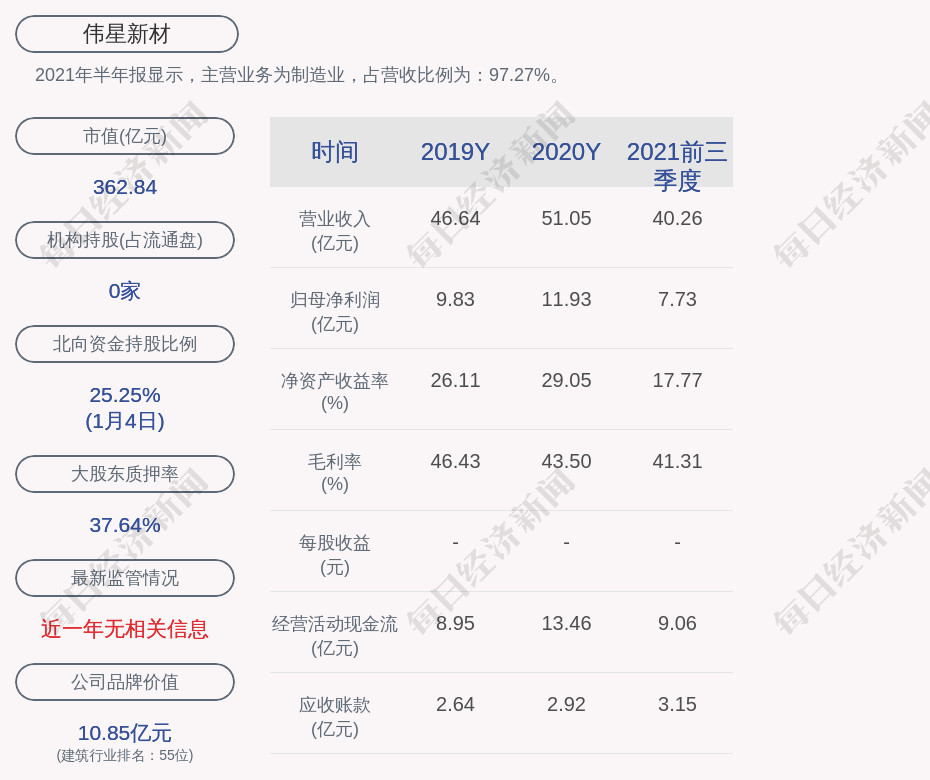Select cash flow value 13.46
This screenshot has width=930, height=780.
[x=566, y=623]
